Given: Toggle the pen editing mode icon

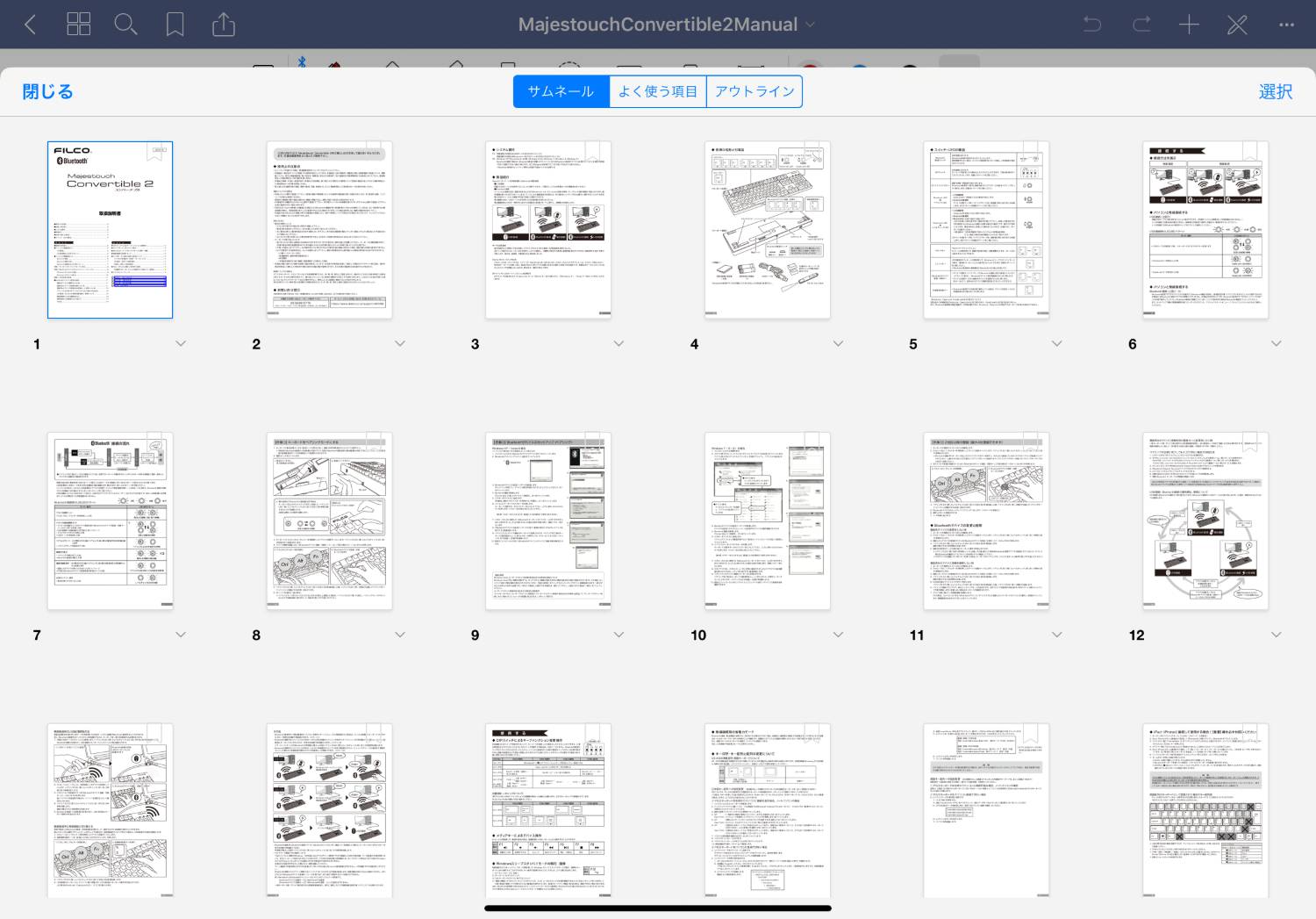Looking at the screenshot, I should pos(1237,25).
